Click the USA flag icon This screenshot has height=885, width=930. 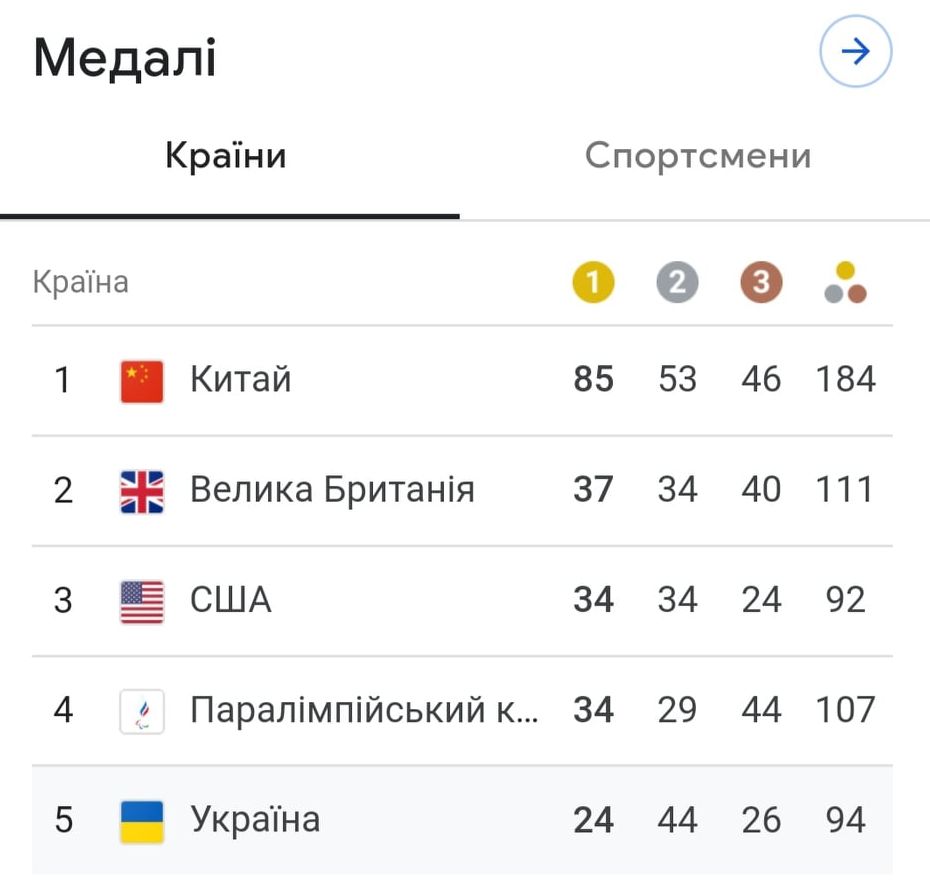click(142, 601)
